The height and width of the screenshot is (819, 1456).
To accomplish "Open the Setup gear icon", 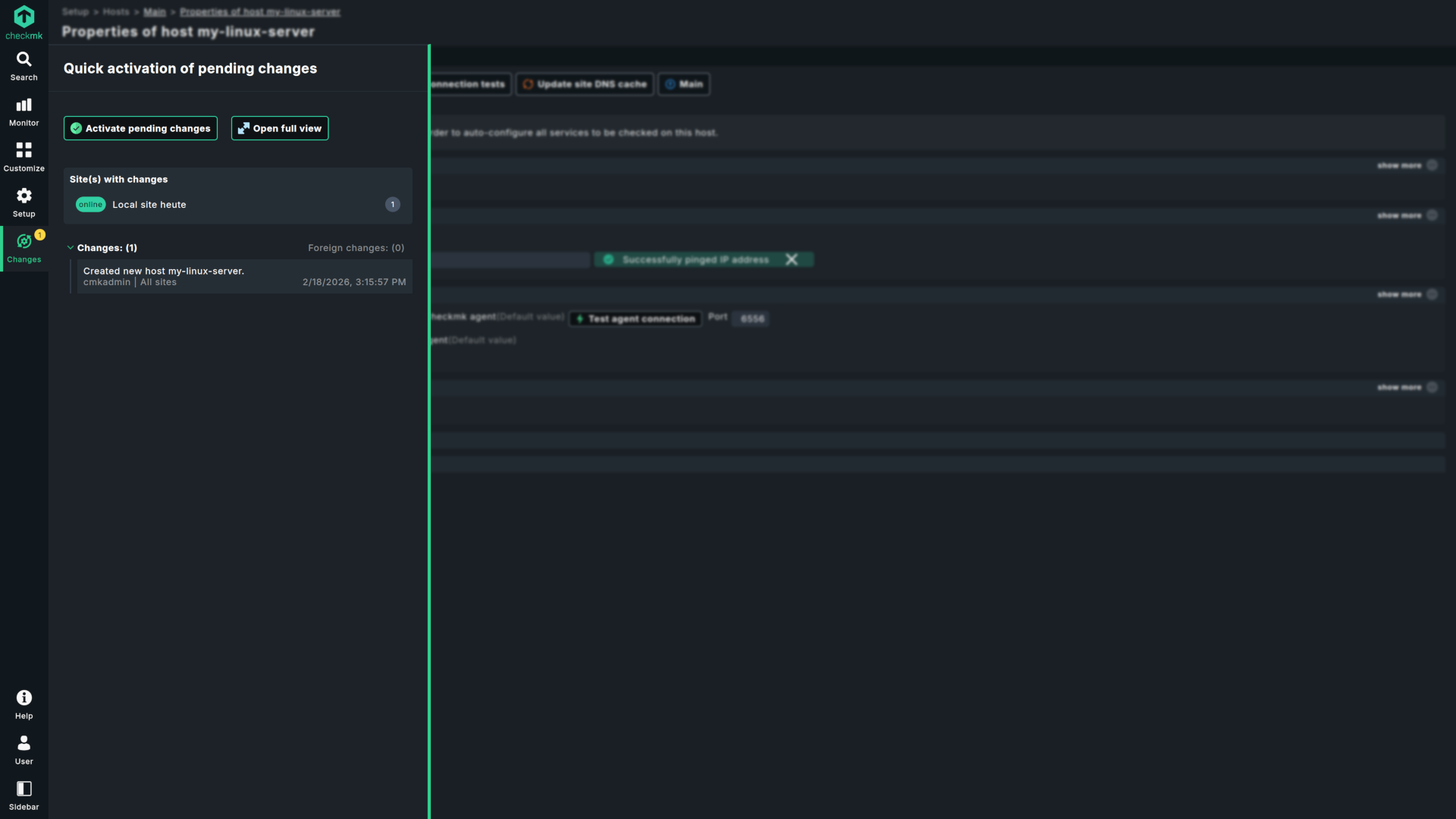I will pyautogui.click(x=24, y=196).
